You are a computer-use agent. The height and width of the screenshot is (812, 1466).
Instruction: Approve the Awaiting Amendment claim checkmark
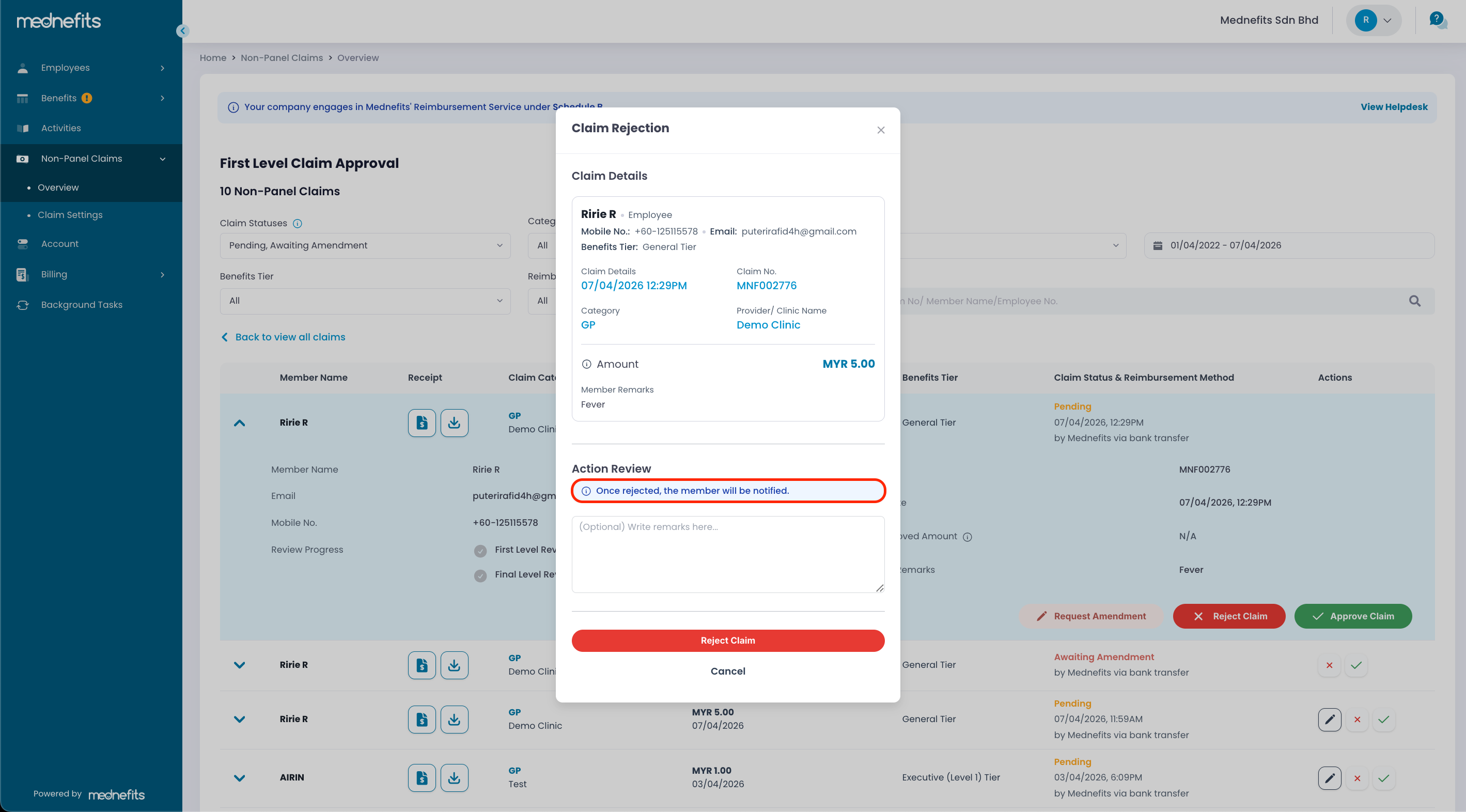coord(1356,665)
